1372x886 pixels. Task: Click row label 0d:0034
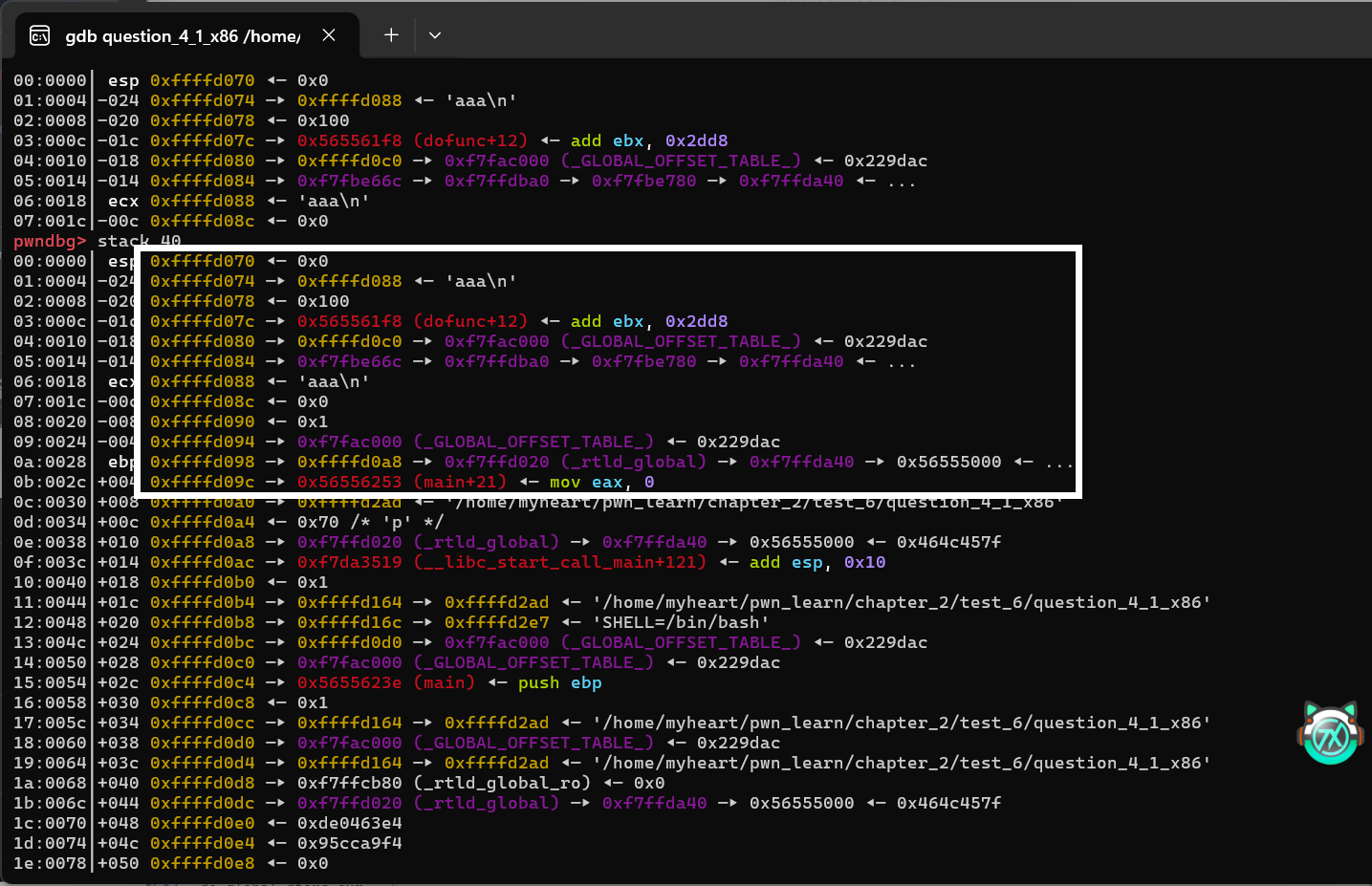[50, 522]
